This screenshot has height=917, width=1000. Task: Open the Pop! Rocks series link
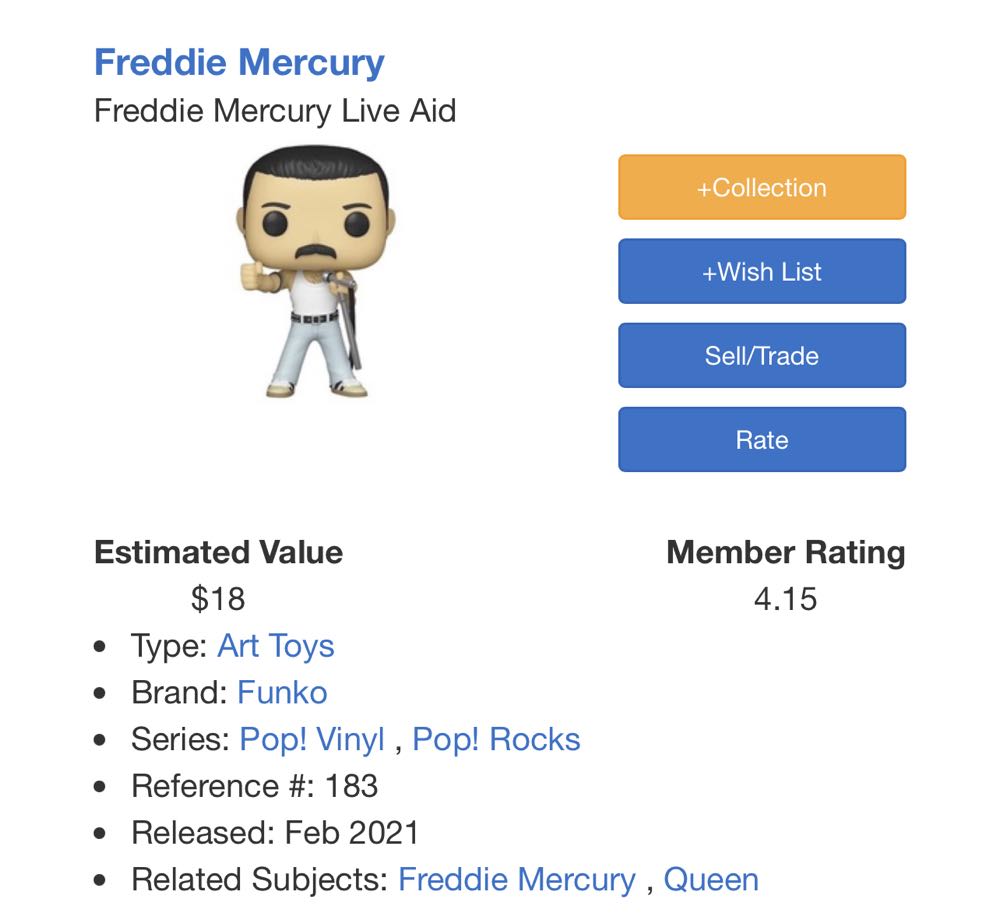pos(494,738)
